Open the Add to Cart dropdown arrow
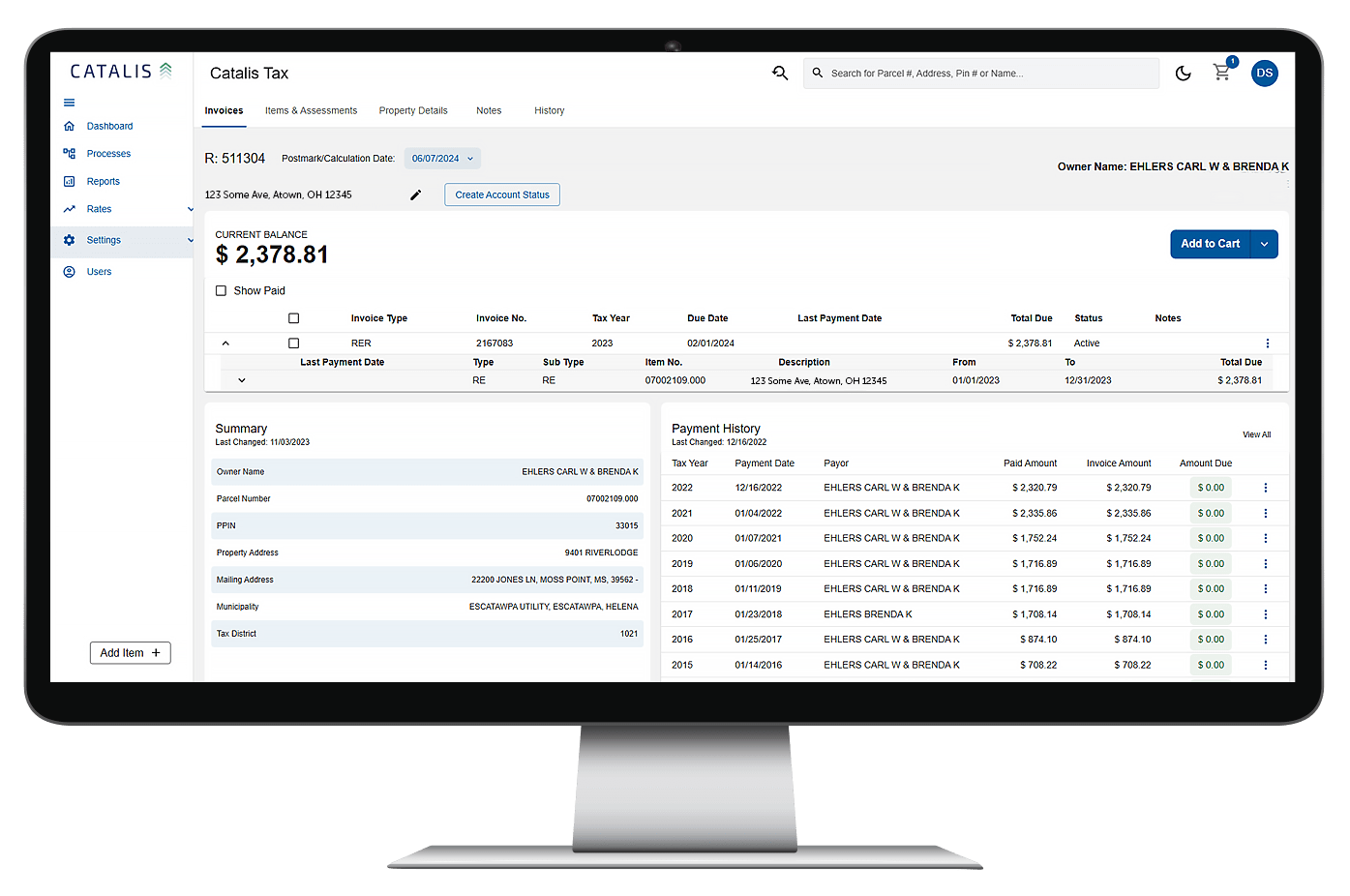The image size is (1350, 896). (x=1265, y=244)
